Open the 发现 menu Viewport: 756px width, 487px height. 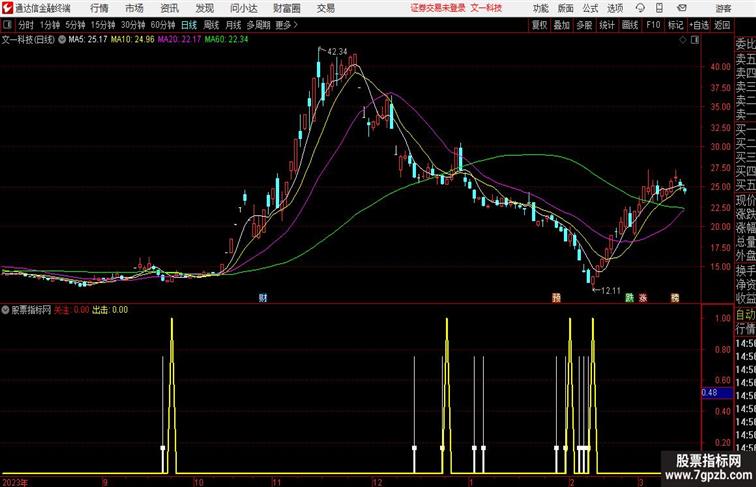coord(204,8)
